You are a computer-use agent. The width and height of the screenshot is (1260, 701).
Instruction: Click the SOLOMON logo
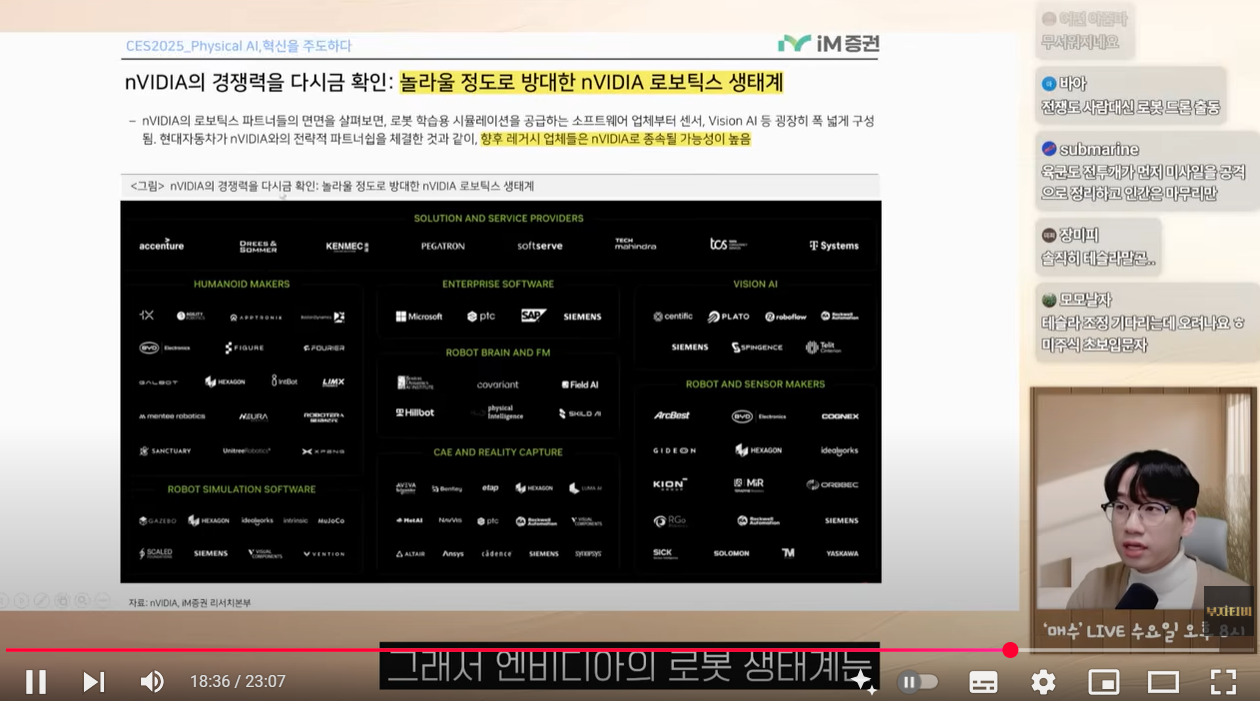pos(732,553)
